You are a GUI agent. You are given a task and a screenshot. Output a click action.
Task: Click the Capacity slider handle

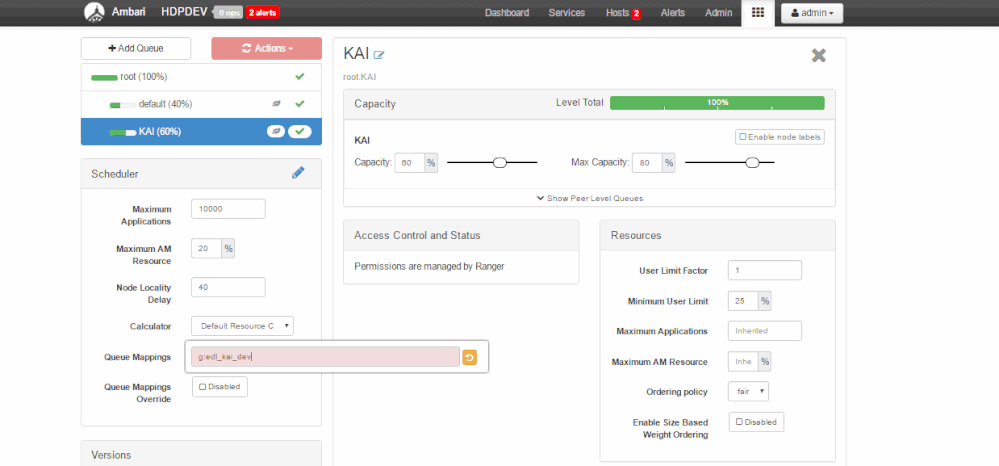click(500, 163)
